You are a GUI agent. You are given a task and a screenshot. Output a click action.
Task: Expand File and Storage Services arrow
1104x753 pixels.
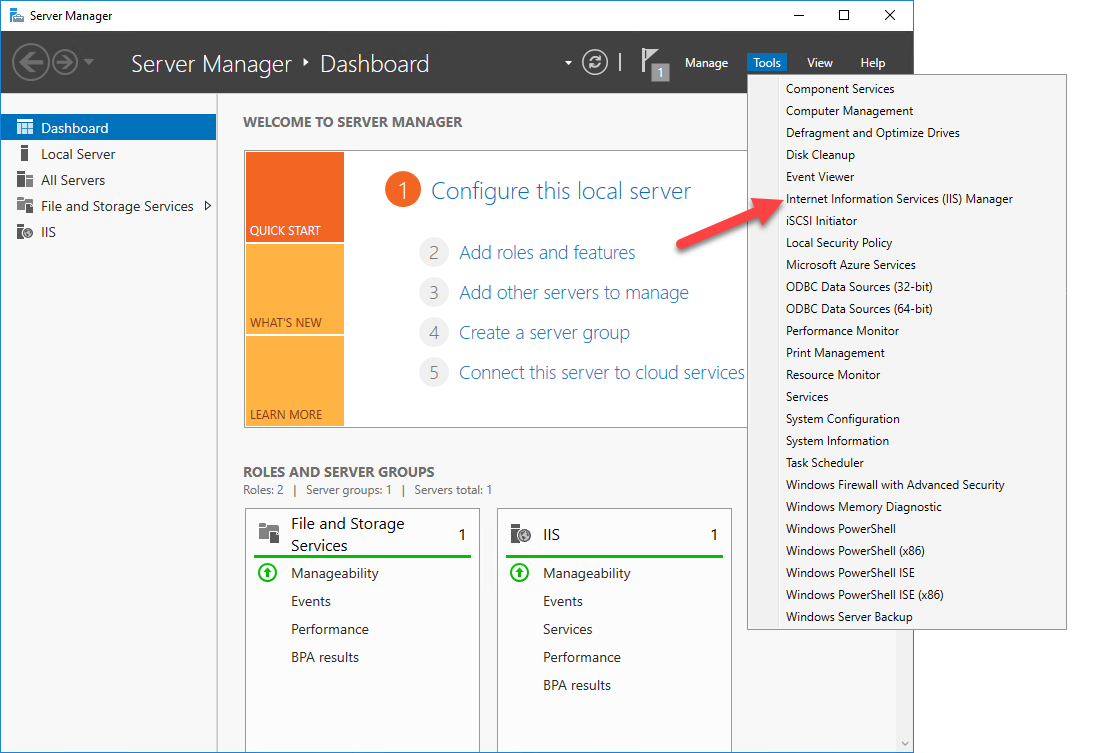click(207, 206)
